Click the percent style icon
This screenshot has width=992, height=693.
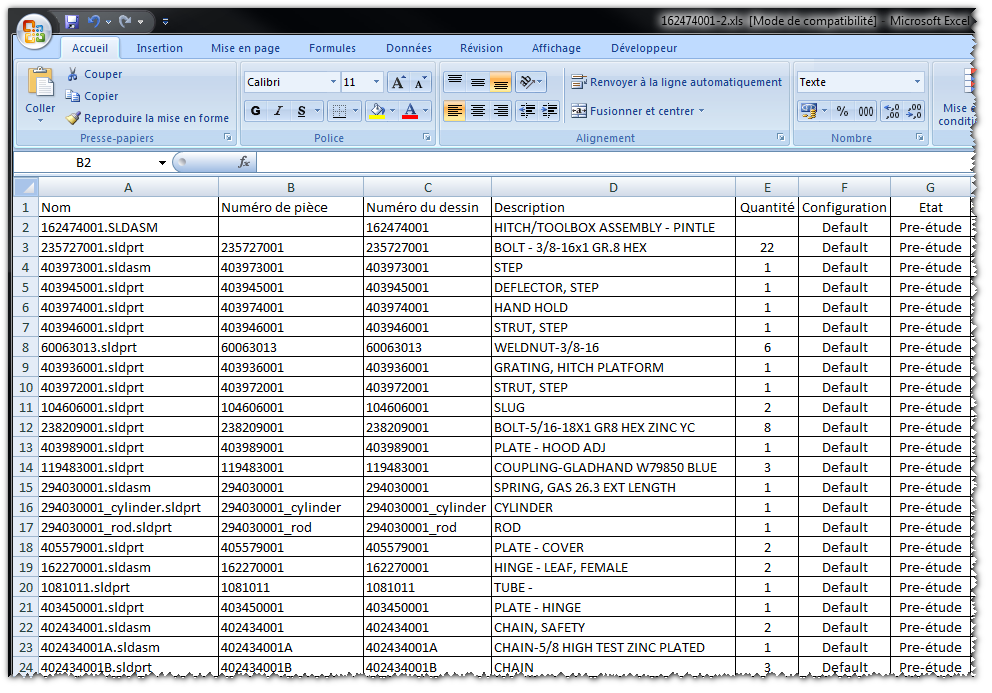pos(842,111)
